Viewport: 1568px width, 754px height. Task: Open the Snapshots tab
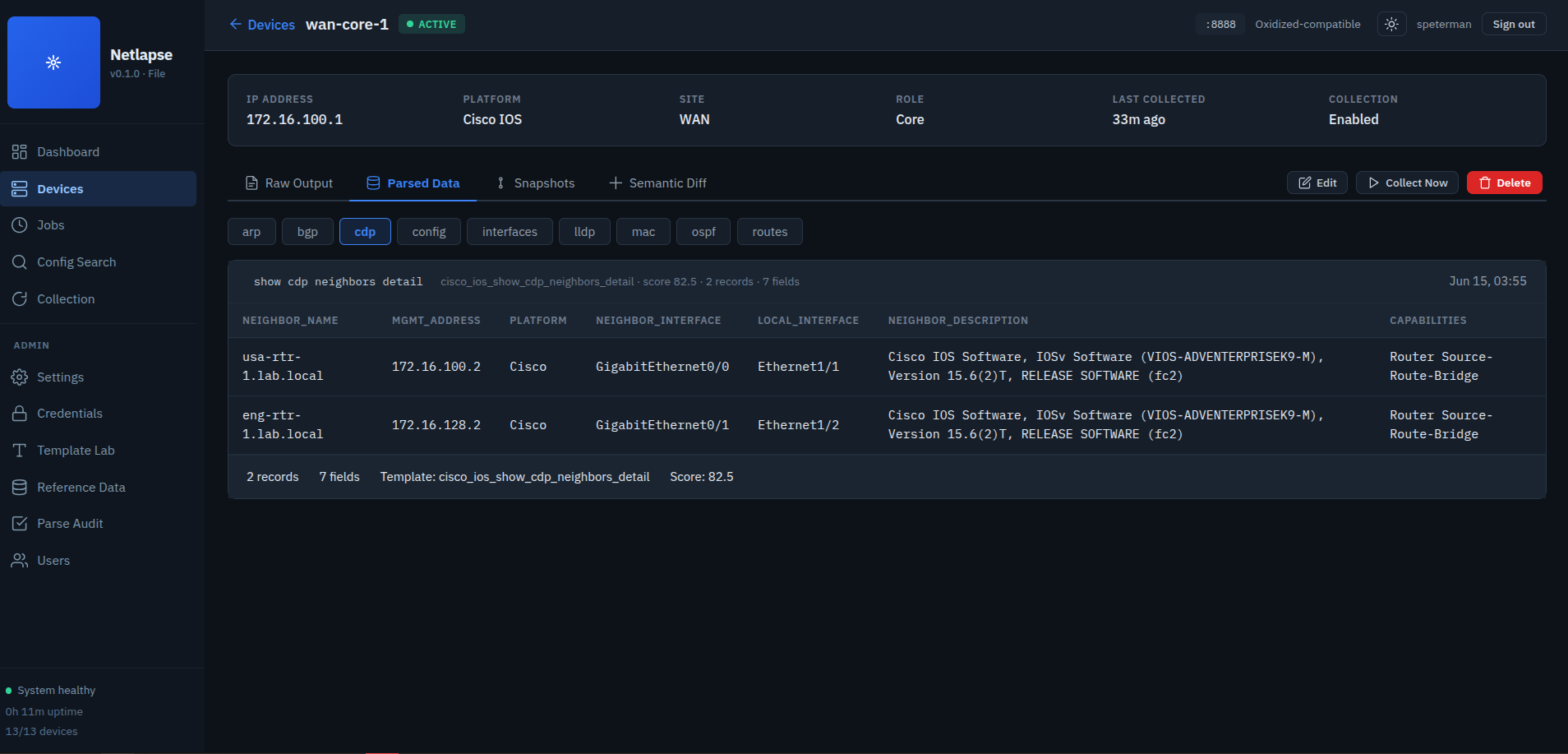(x=534, y=183)
